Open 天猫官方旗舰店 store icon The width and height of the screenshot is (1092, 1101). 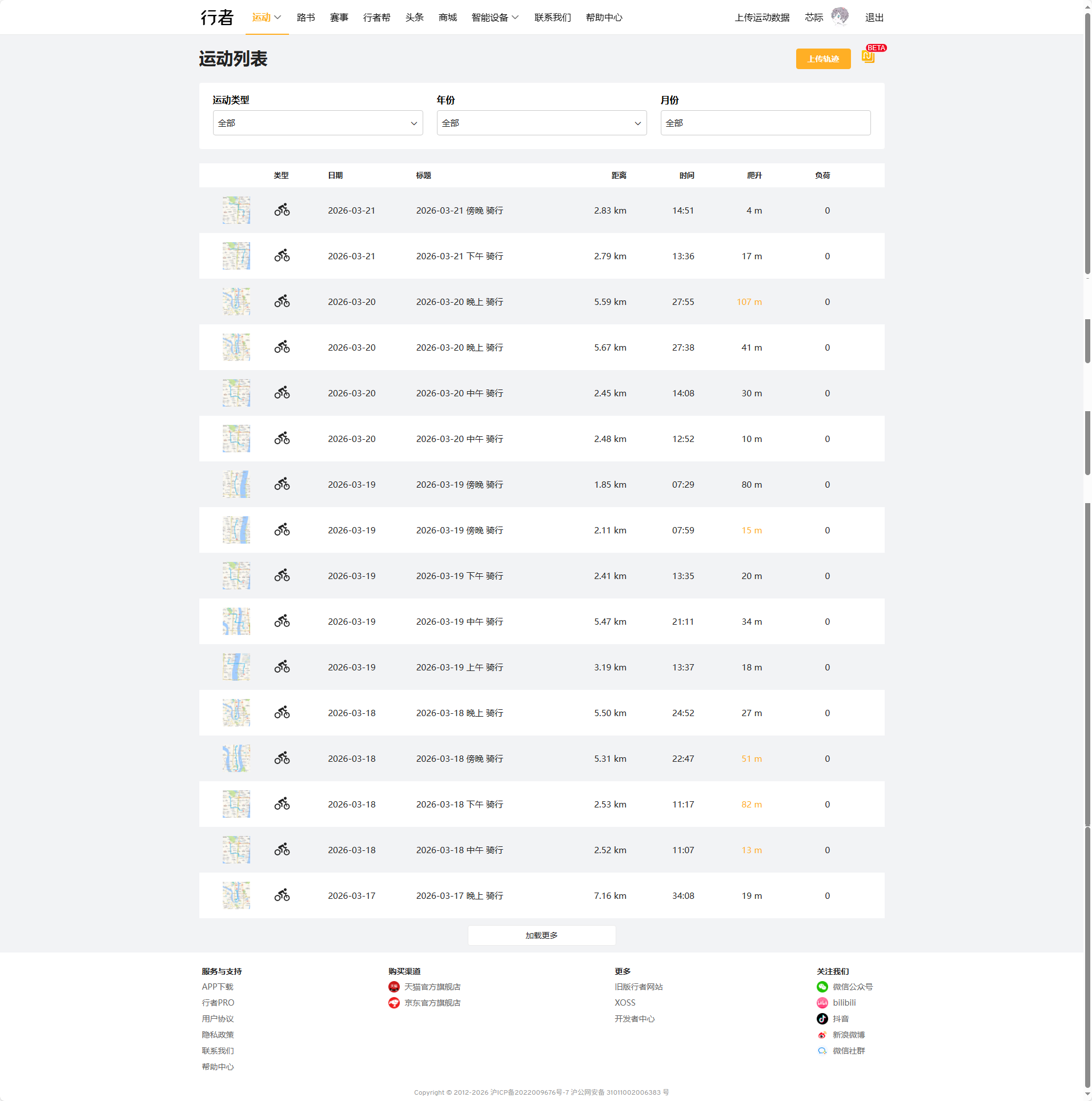coord(394,987)
